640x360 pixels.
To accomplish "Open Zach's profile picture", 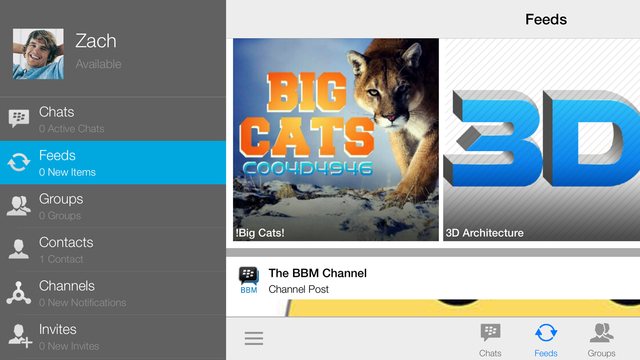I will pyautogui.click(x=38, y=54).
